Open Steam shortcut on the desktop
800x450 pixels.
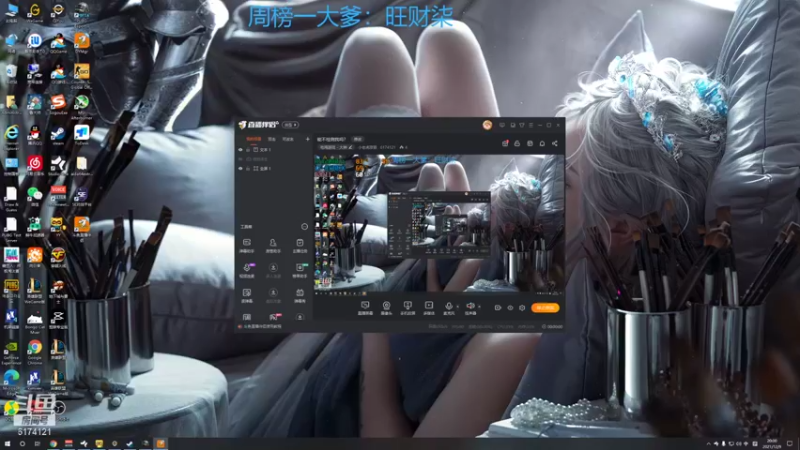[58, 135]
